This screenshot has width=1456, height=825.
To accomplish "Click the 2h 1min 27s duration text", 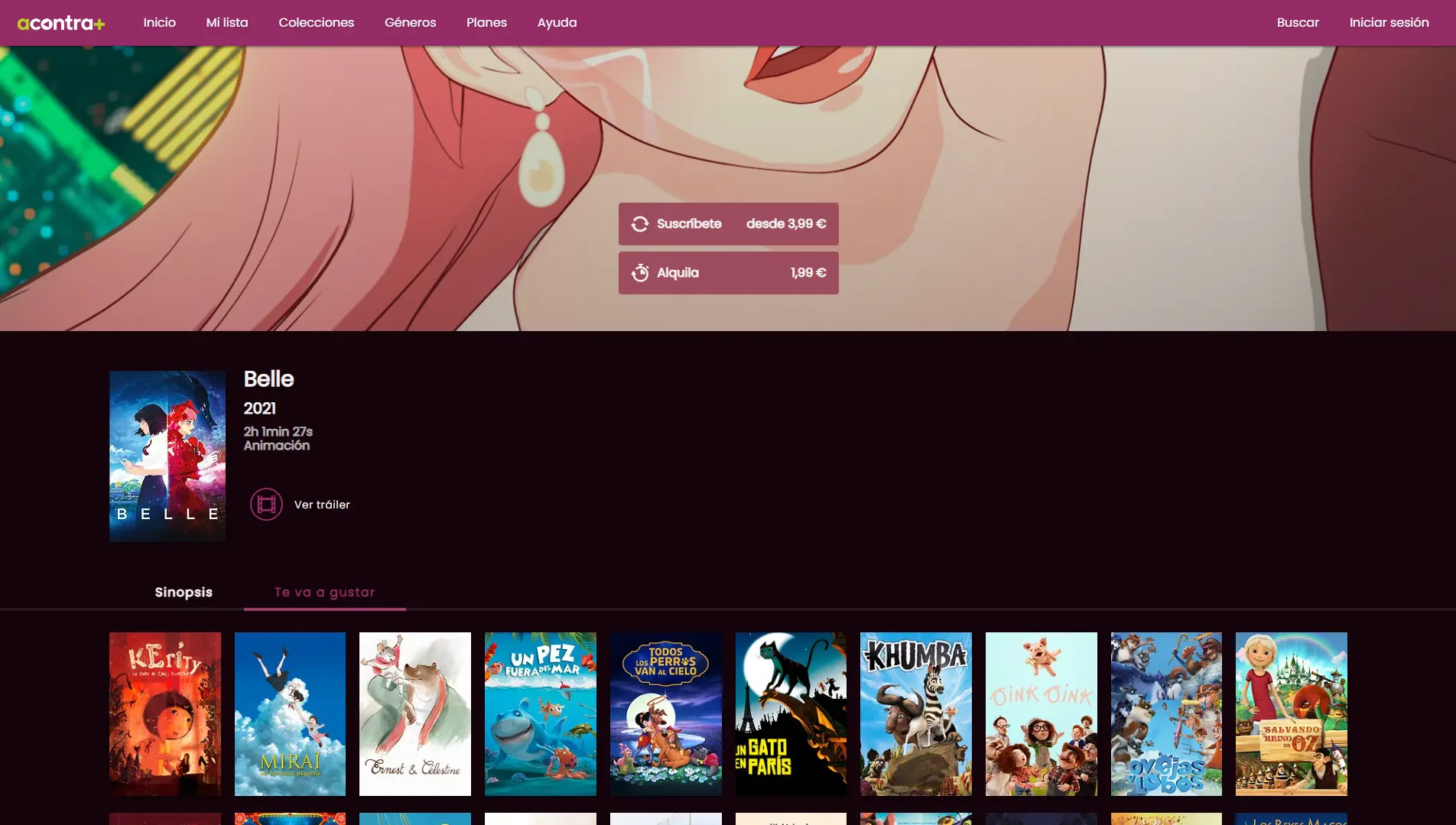I will coord(278,432).
